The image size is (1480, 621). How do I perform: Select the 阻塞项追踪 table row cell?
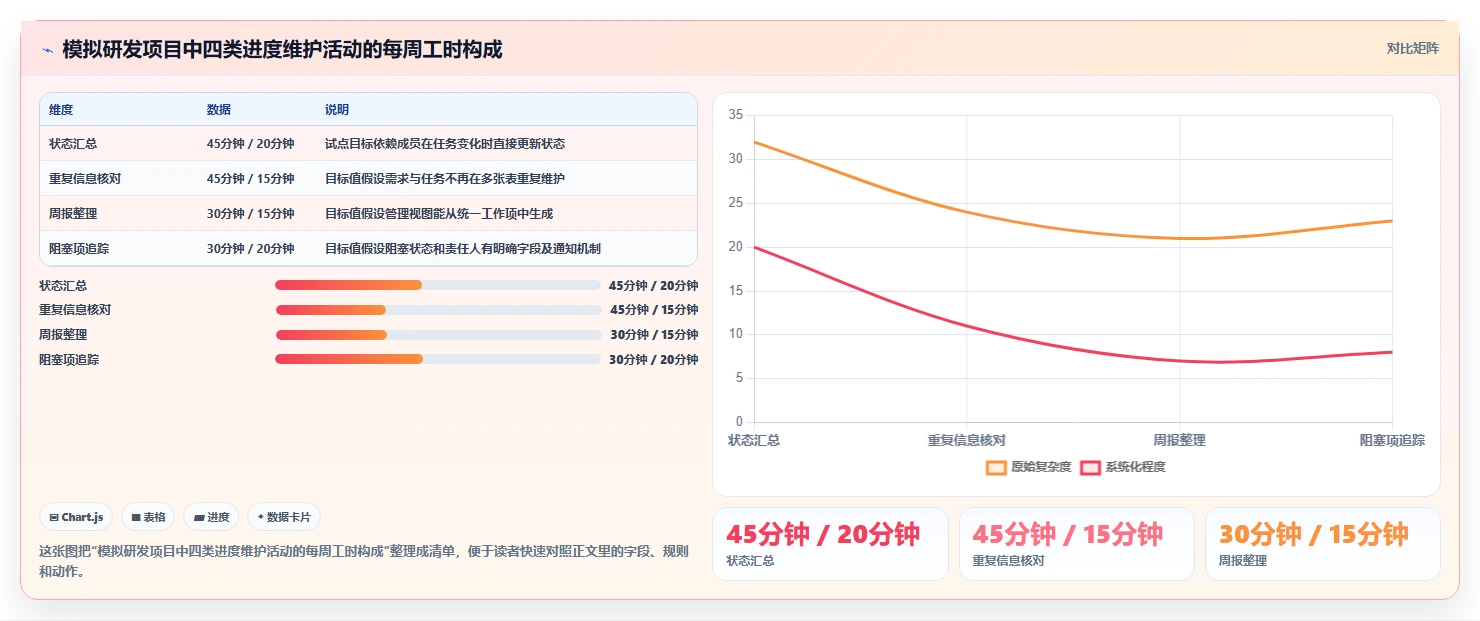(x=80, y=249)
